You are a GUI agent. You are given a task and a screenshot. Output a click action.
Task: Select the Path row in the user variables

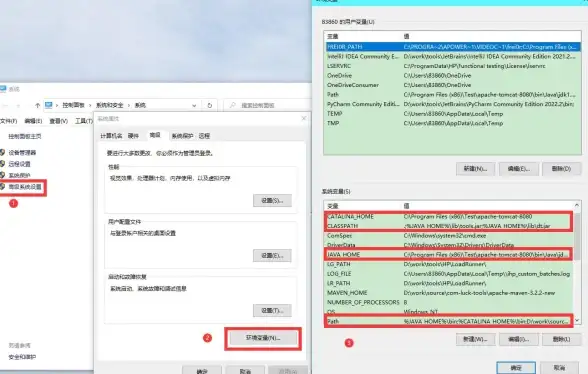(453, 95)
